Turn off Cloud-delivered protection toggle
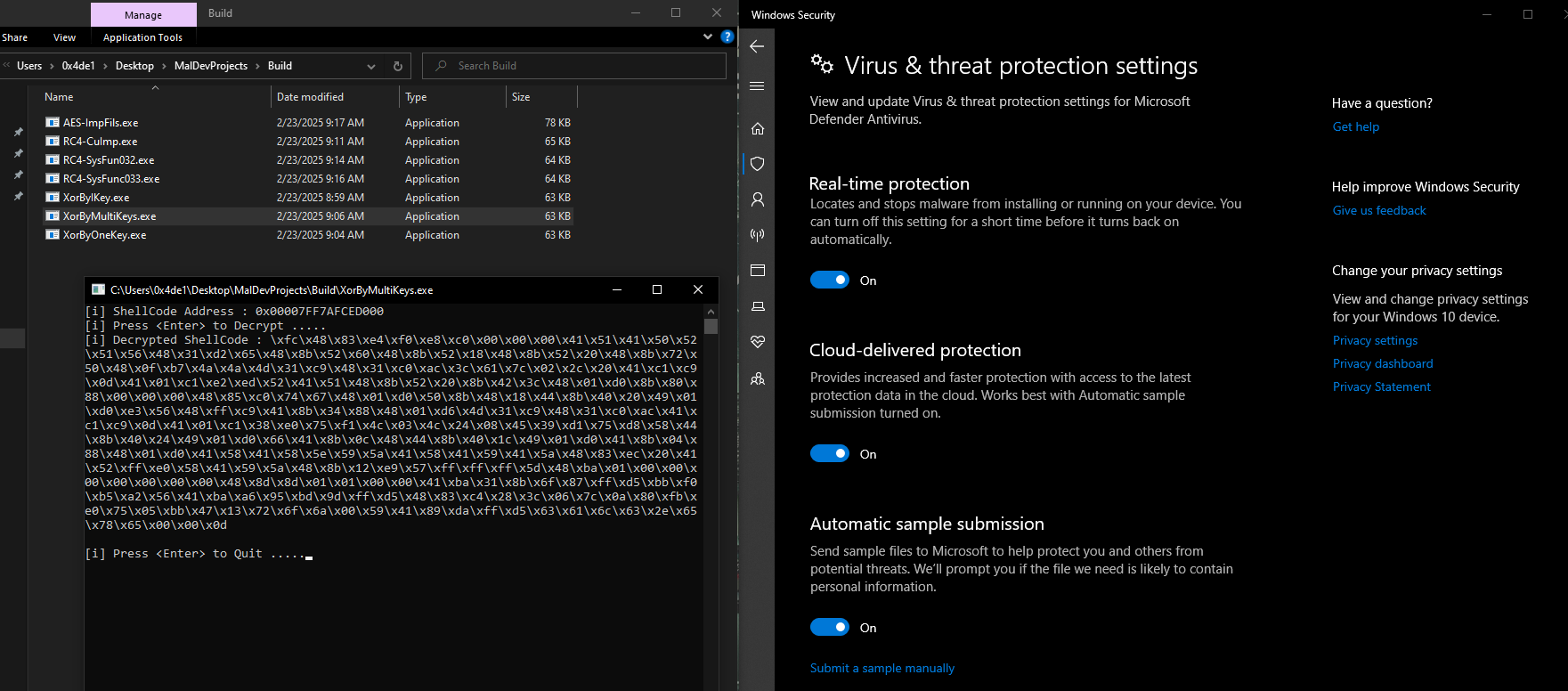Screen dimensions: 1568x691 coord(830,454)
